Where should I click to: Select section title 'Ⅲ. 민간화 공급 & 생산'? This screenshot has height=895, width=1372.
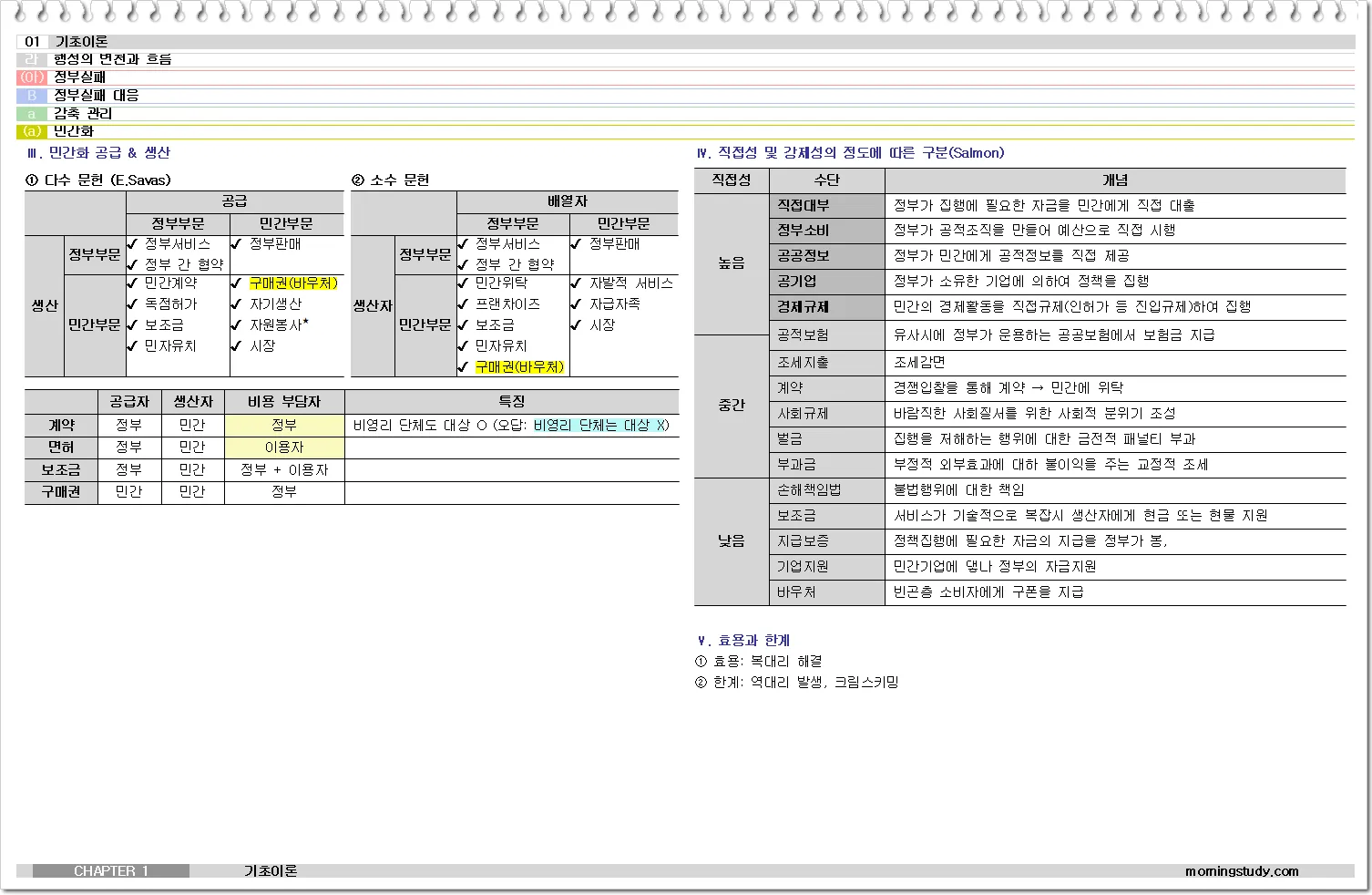tap(98, 153)
